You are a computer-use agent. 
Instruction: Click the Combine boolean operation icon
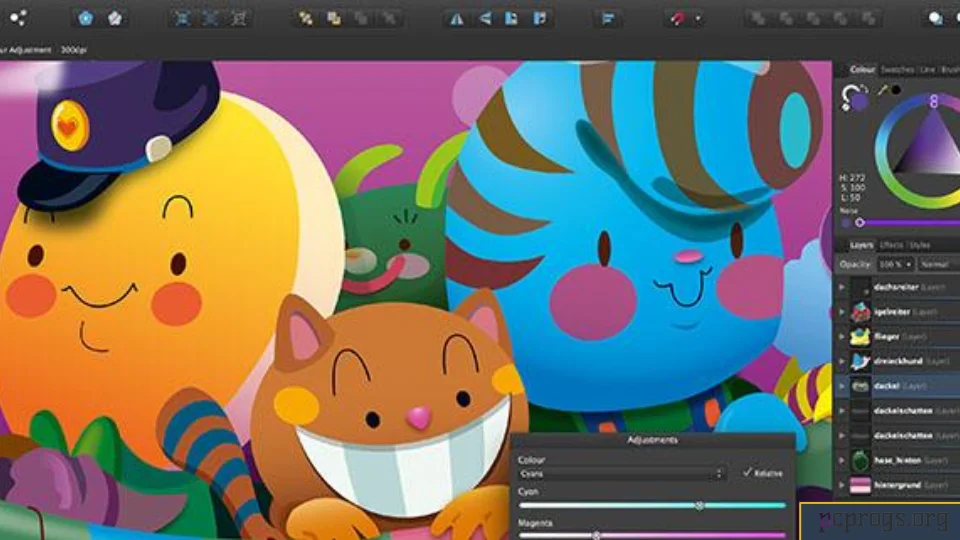click(x=869, y=18)
